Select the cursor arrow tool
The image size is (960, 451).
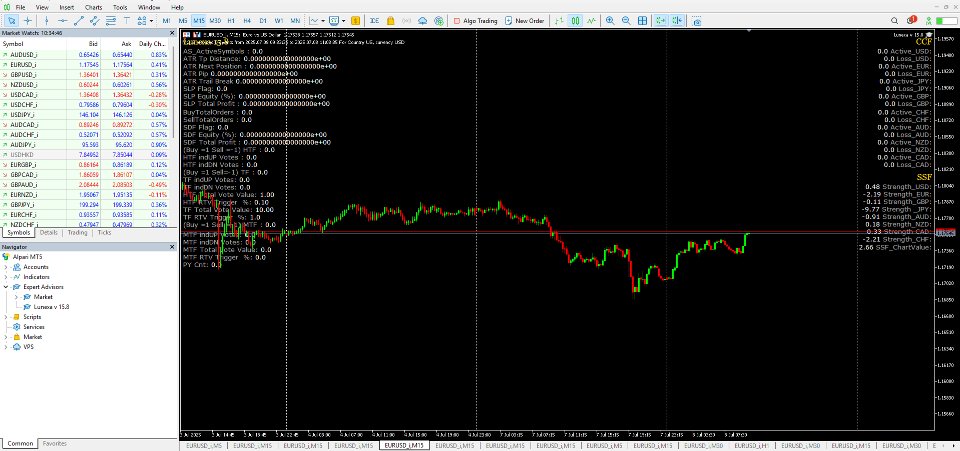click(x=12, y=20)
